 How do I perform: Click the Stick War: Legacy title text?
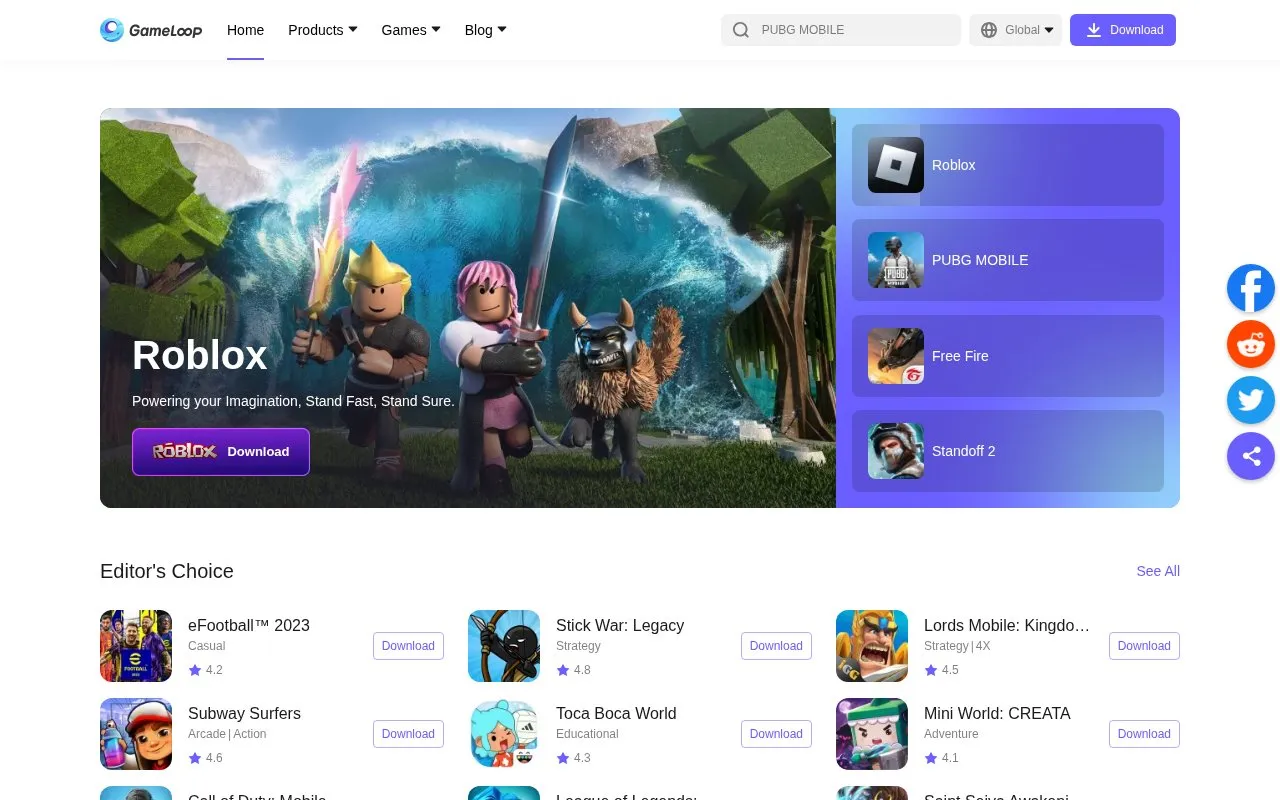pos(620,625)
